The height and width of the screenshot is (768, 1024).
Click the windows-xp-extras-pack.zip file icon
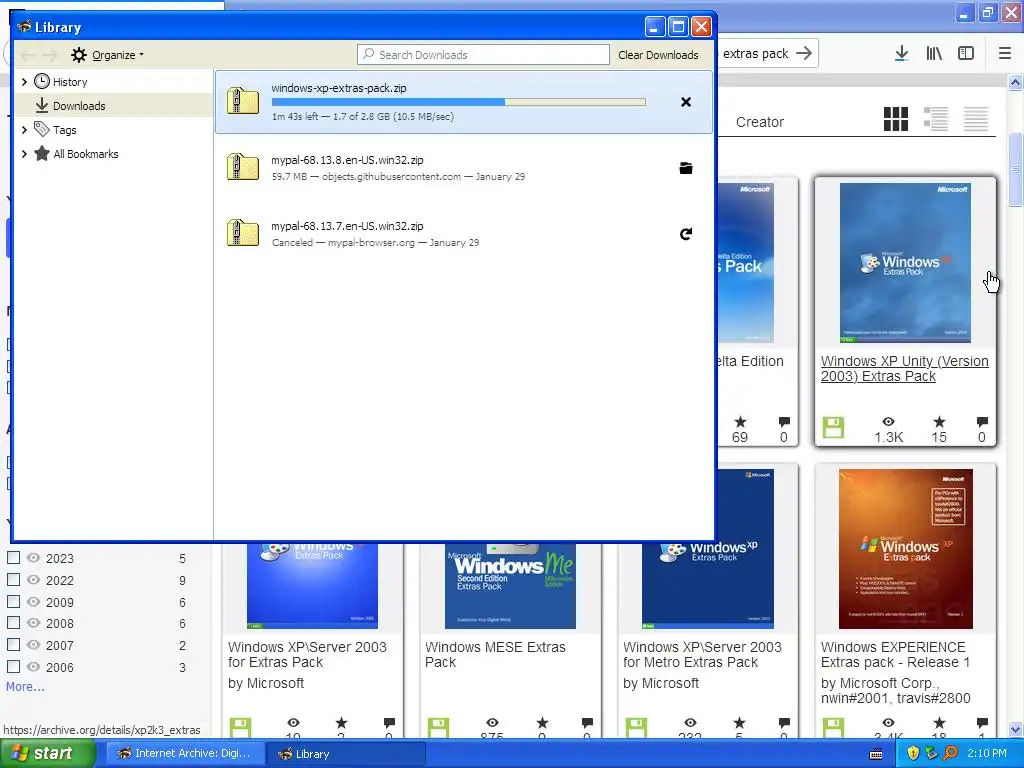coord(243,101)
